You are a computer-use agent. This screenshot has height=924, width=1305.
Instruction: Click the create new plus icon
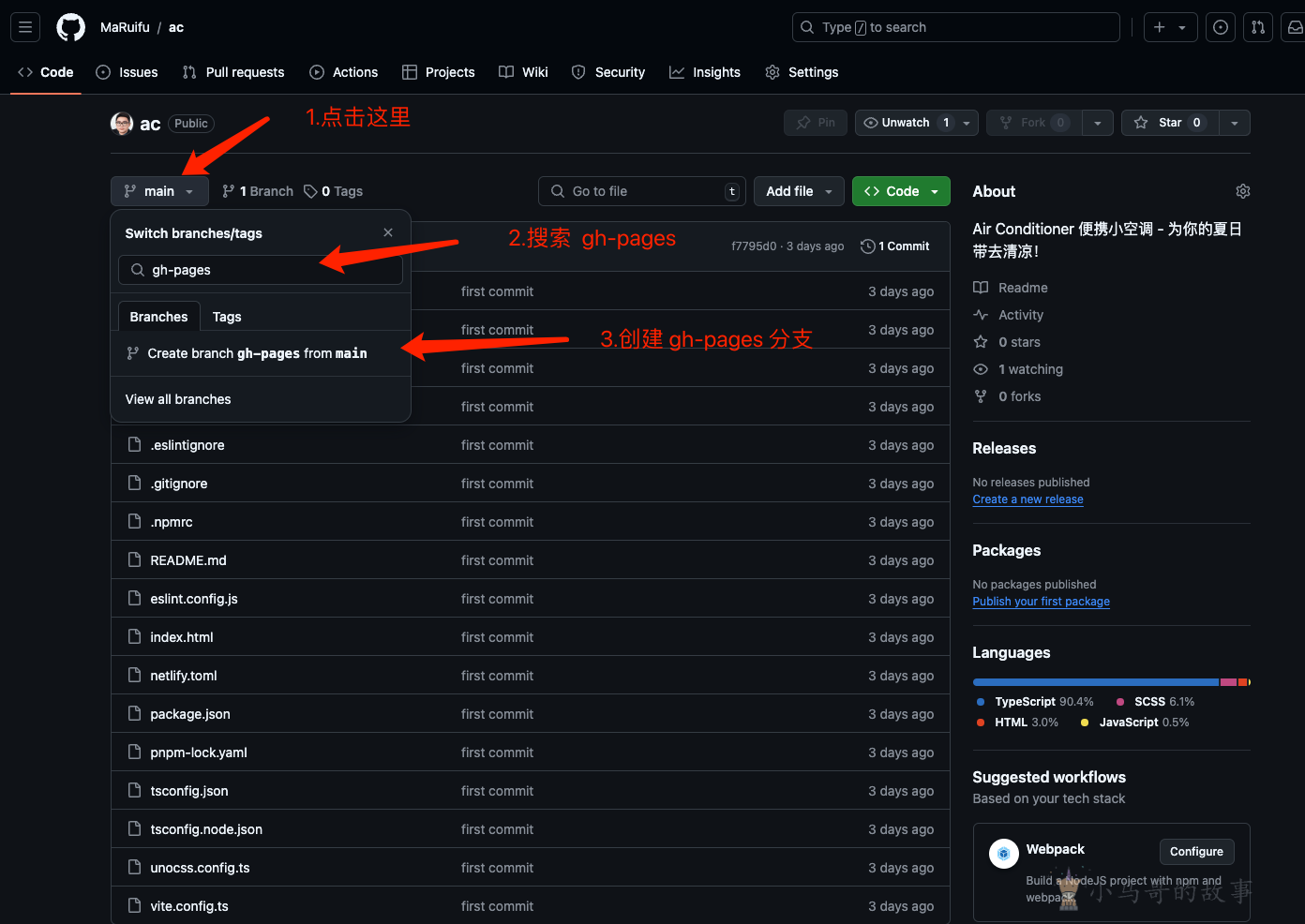click(x=1160, y=27)
